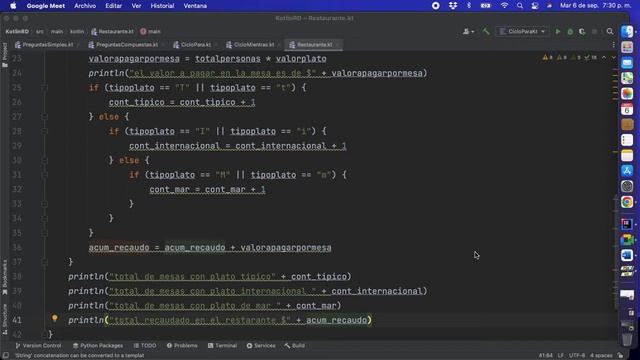Collapse the if block fold marker on line 25
This screenshot has height=360, width=640.
point(45,88)
